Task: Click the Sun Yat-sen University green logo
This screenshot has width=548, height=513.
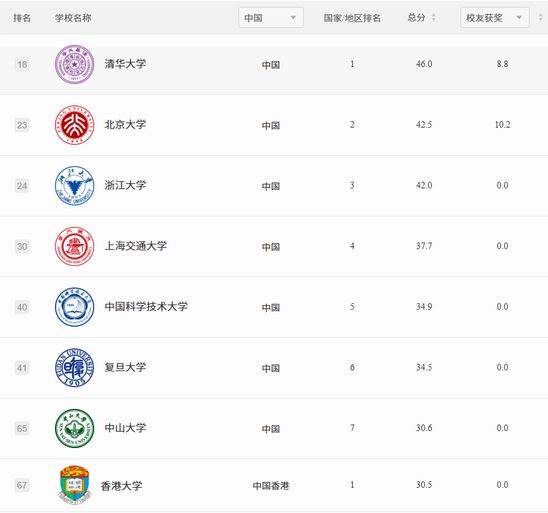Action: (x=74, y=428)
